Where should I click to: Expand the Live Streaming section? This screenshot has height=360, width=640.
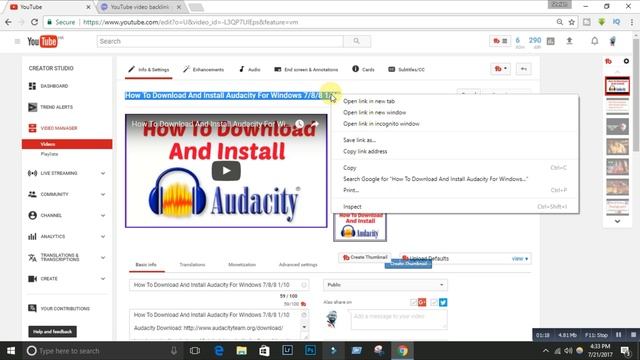click(x=103, y=173)
